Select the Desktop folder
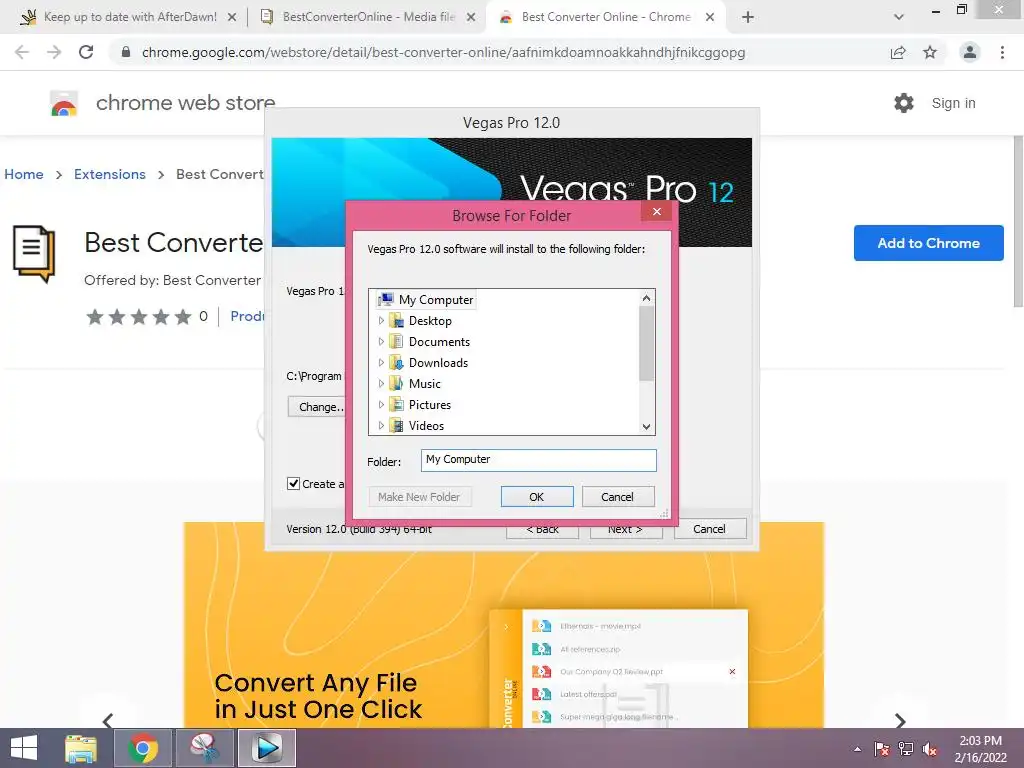Image resolution: width=1024 pixels, height=768 pixels. point(430,321)
